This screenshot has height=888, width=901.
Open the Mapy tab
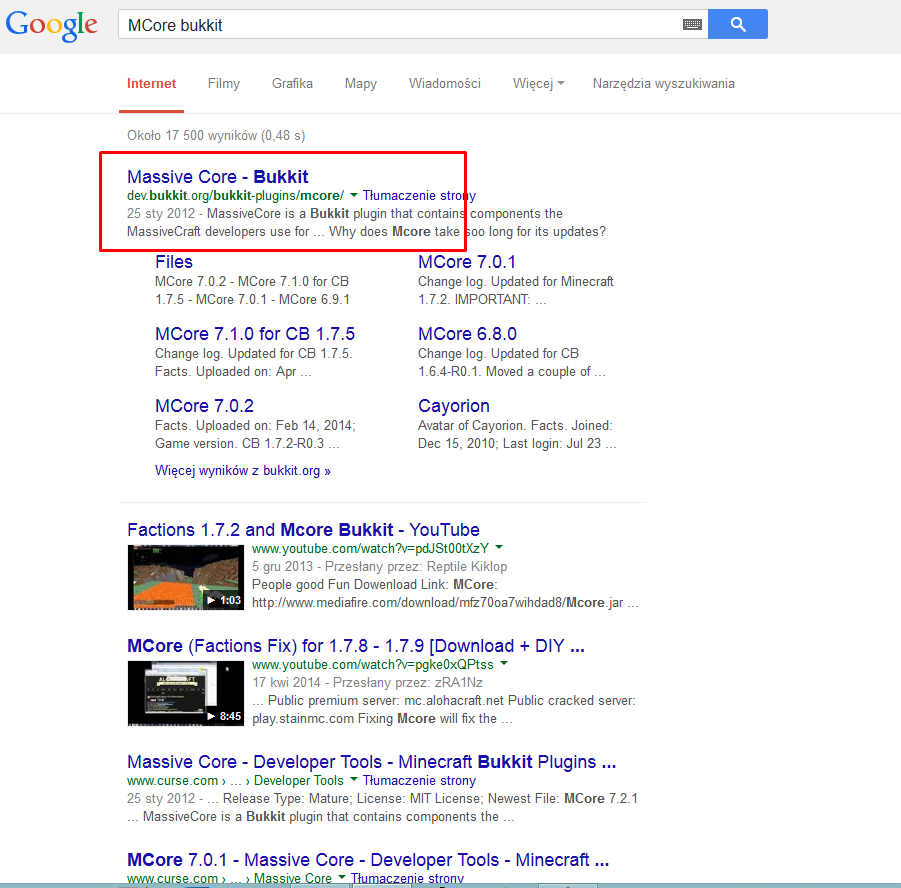[361, 84]
